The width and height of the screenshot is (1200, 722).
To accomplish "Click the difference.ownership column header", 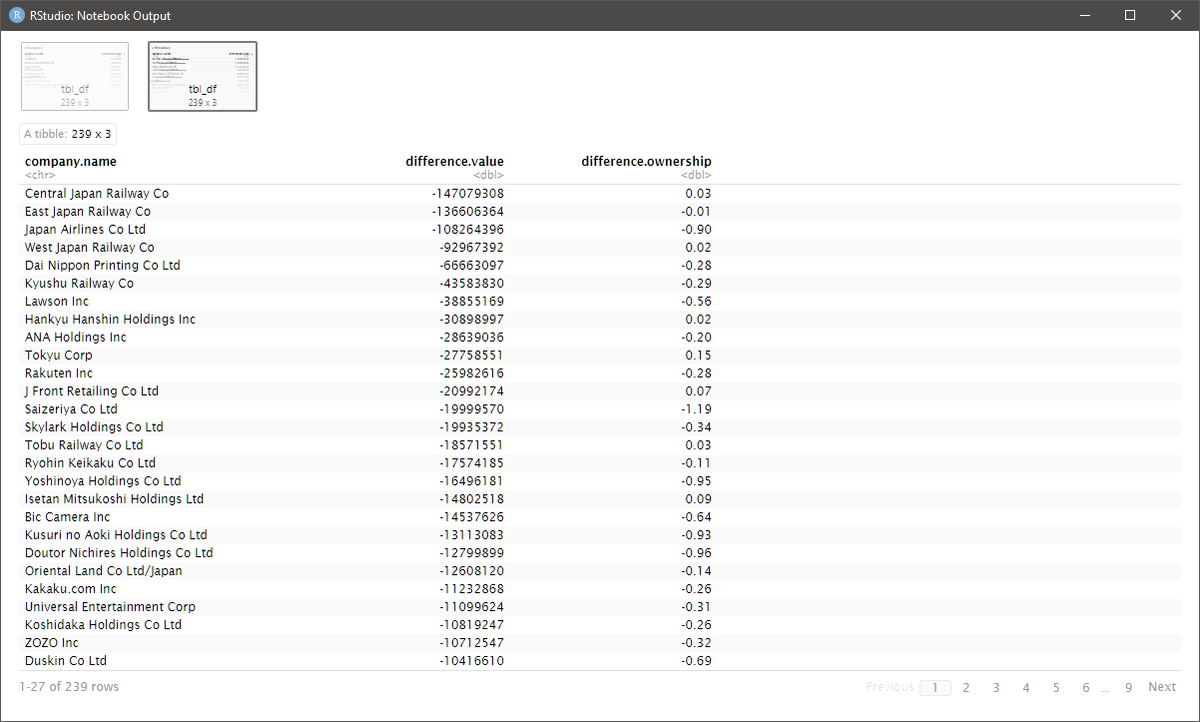I will click(647, 161).
